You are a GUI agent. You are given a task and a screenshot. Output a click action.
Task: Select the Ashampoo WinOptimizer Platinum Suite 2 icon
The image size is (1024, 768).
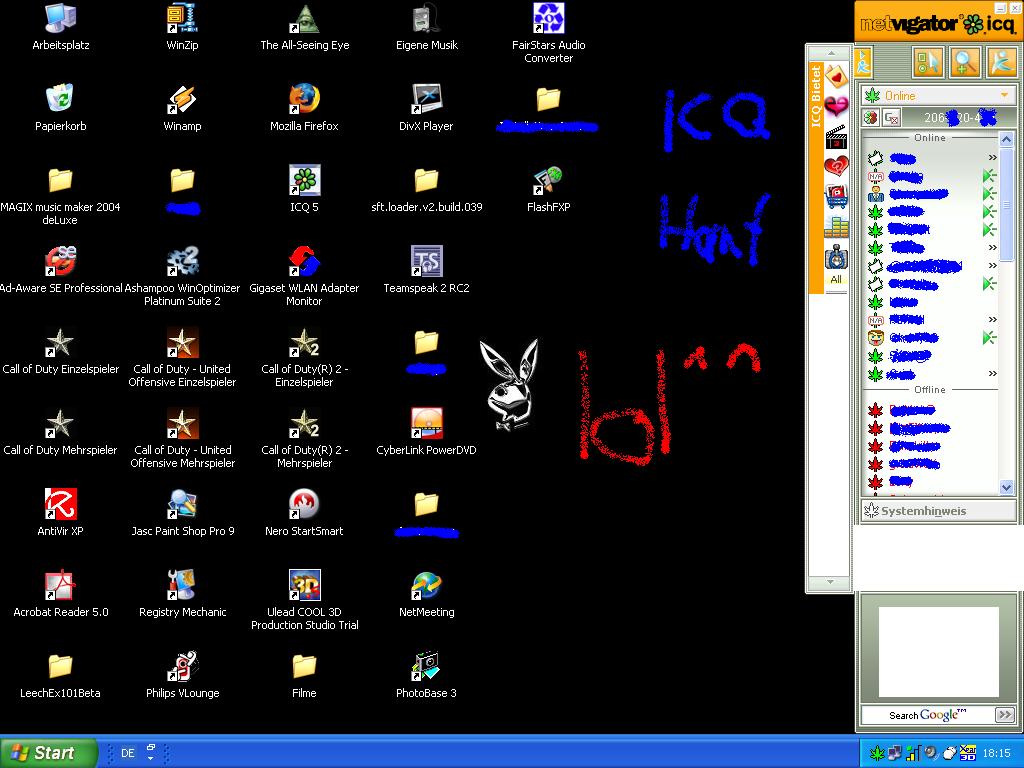[182, 276]
